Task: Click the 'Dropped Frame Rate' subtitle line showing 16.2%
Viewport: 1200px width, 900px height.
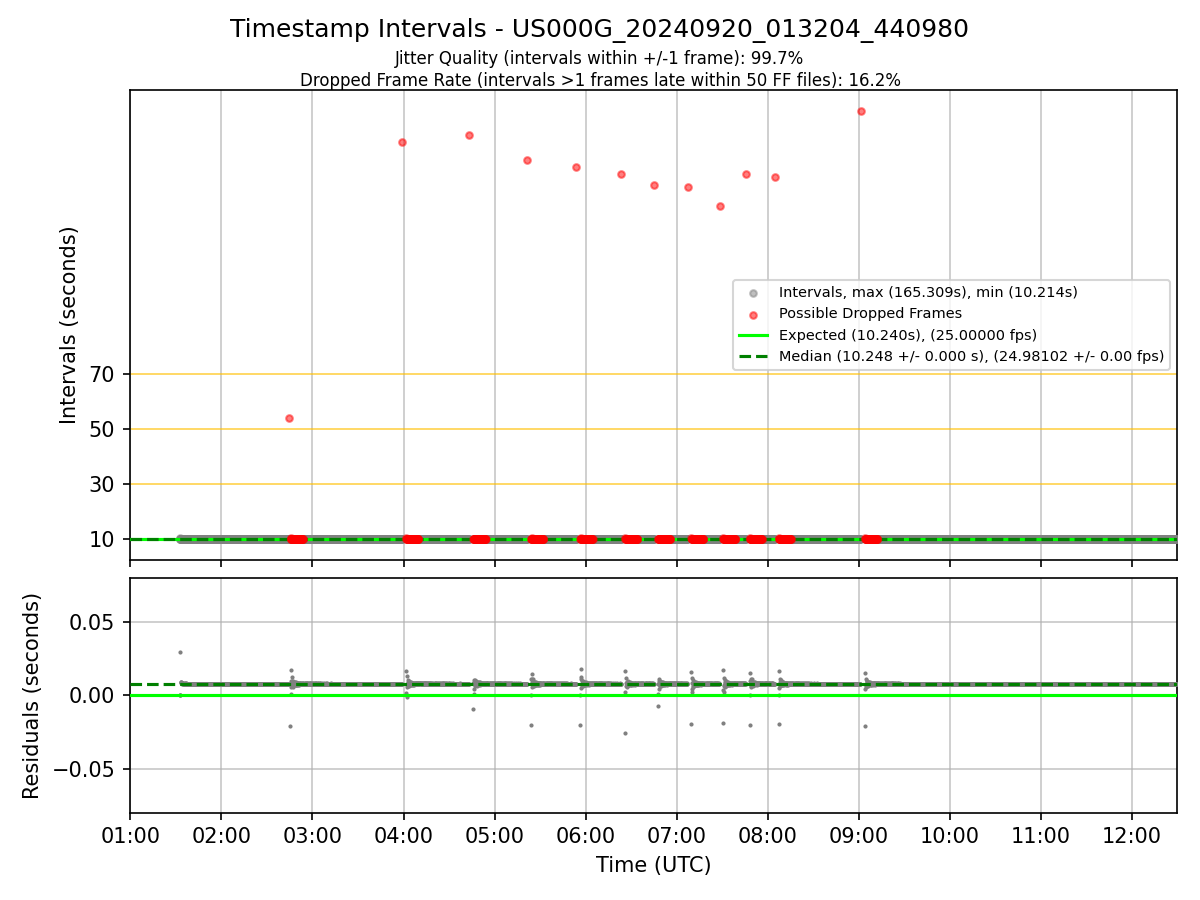Action: (x=600, y=80)
